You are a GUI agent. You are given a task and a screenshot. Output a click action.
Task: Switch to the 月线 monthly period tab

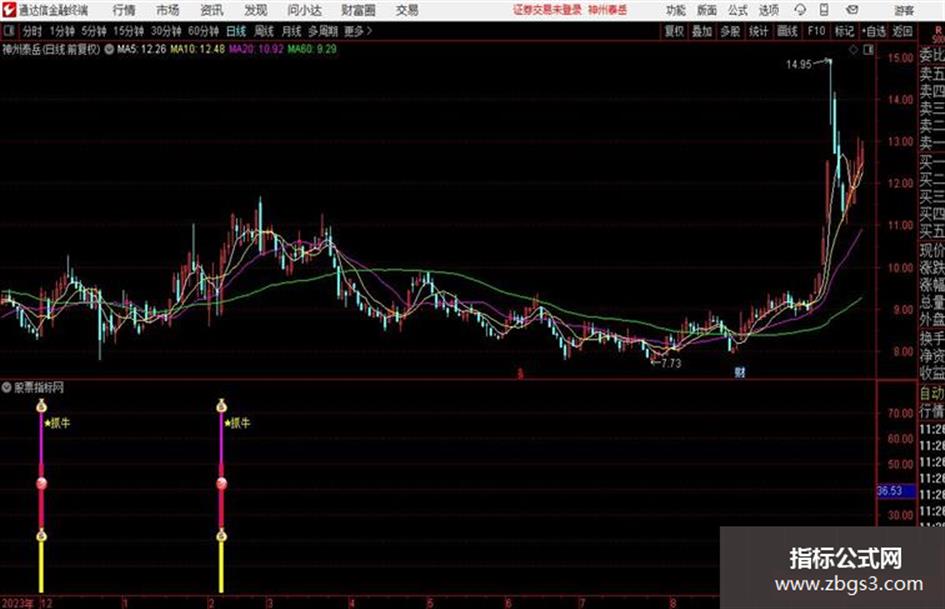pos(292,31)
